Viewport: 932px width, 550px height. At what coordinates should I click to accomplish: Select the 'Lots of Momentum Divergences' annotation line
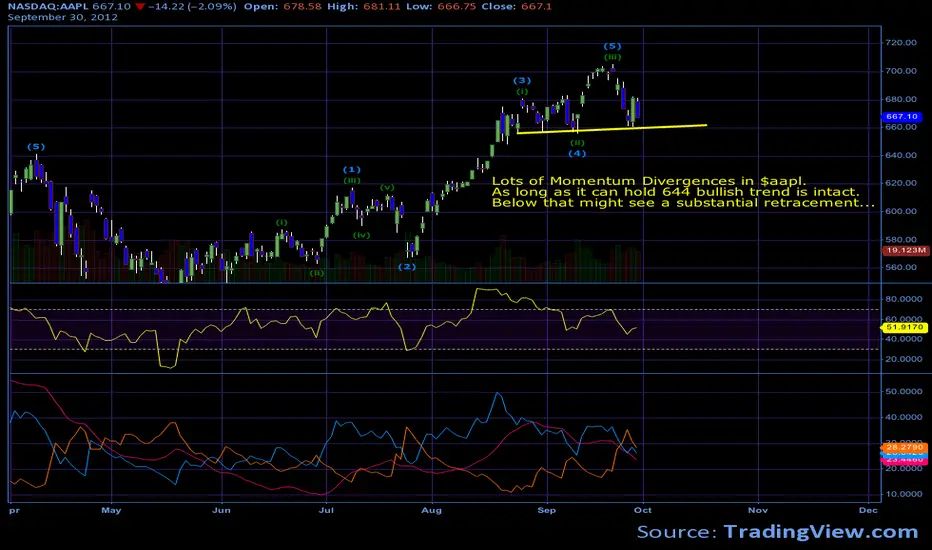(x=649, y=181)
